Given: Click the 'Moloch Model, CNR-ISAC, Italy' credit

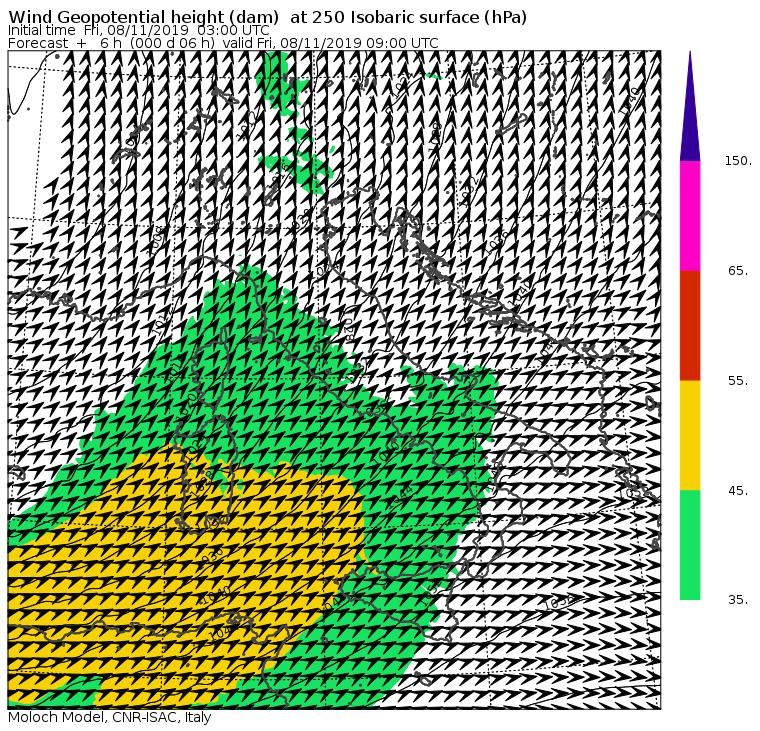Looking at the screenshot, I should 110,718.
